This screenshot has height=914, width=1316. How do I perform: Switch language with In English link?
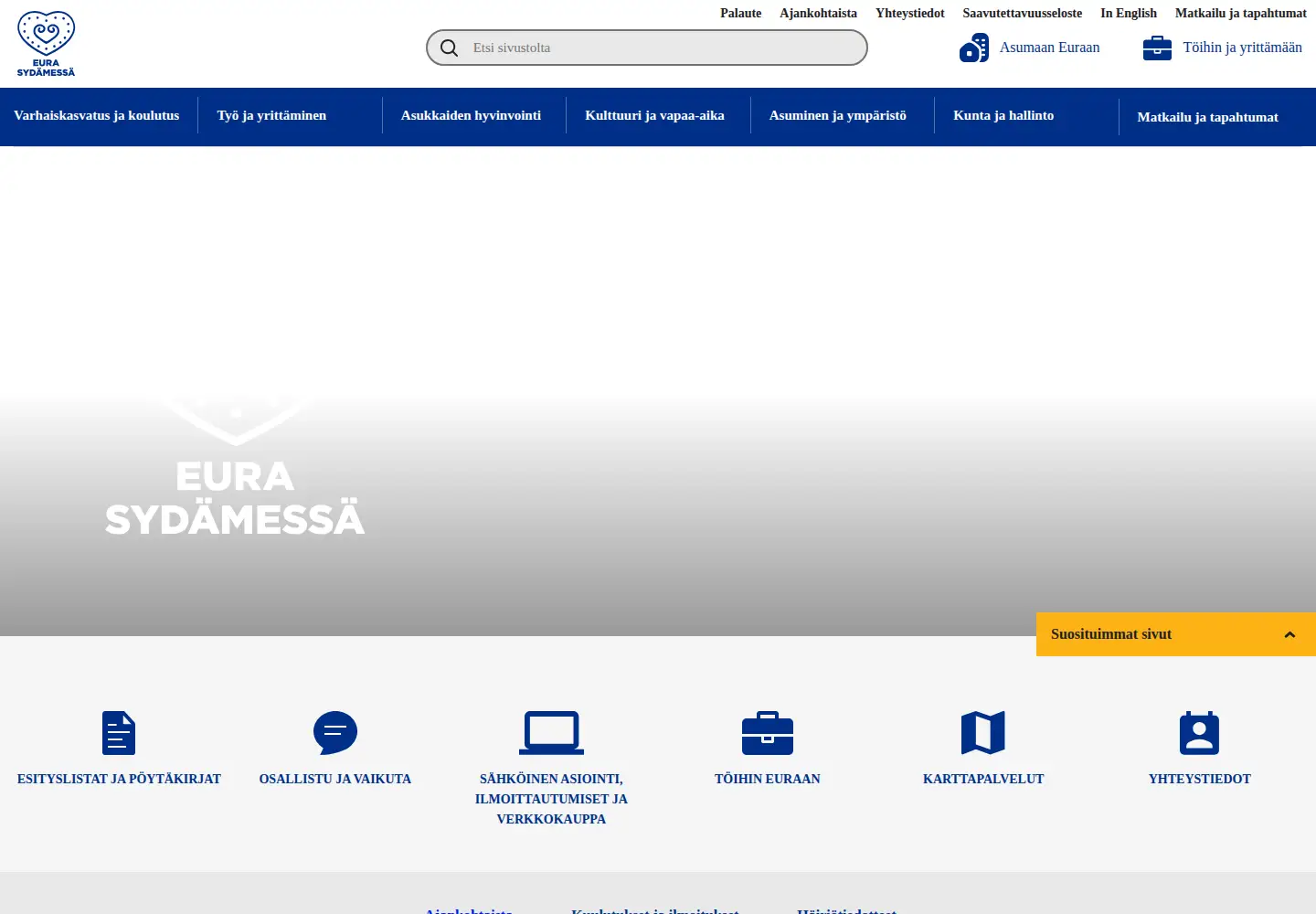1128,13
